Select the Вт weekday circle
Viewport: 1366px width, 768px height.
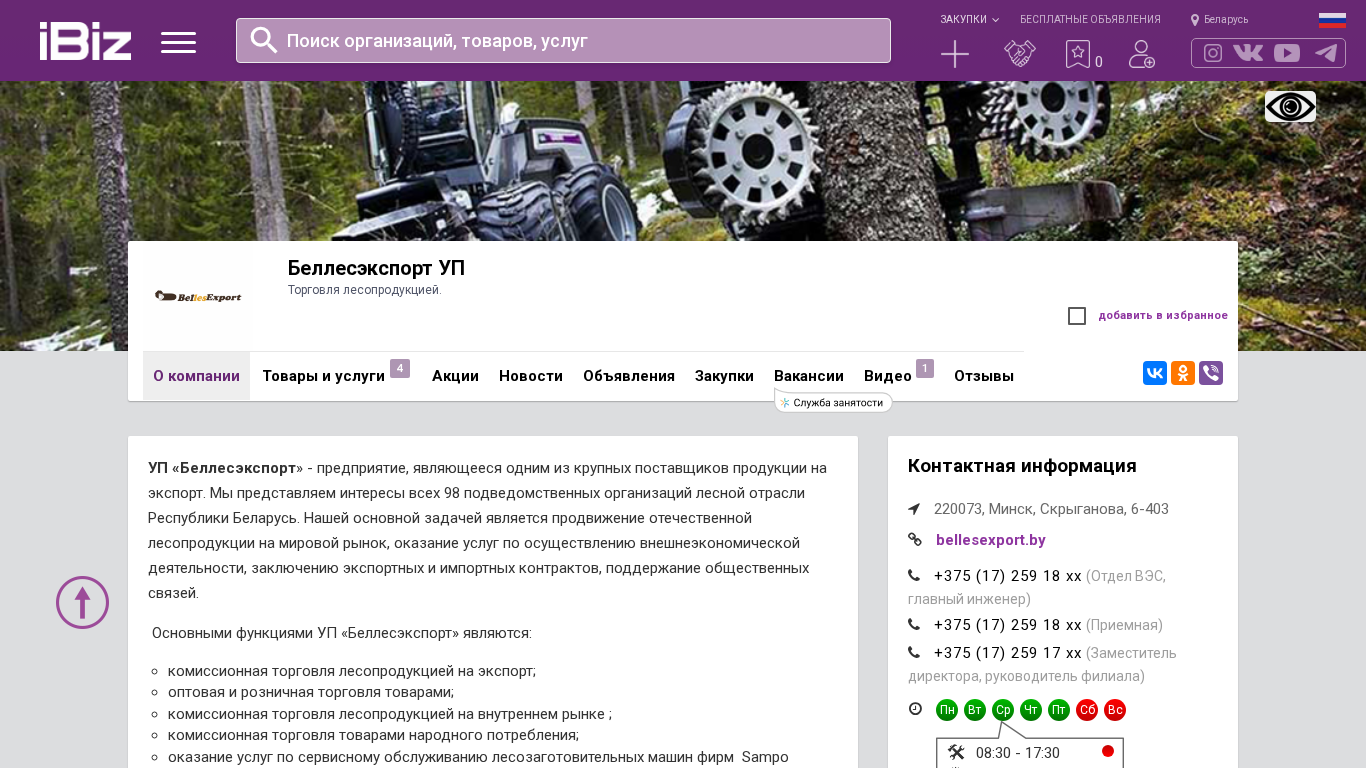point(975,710)
